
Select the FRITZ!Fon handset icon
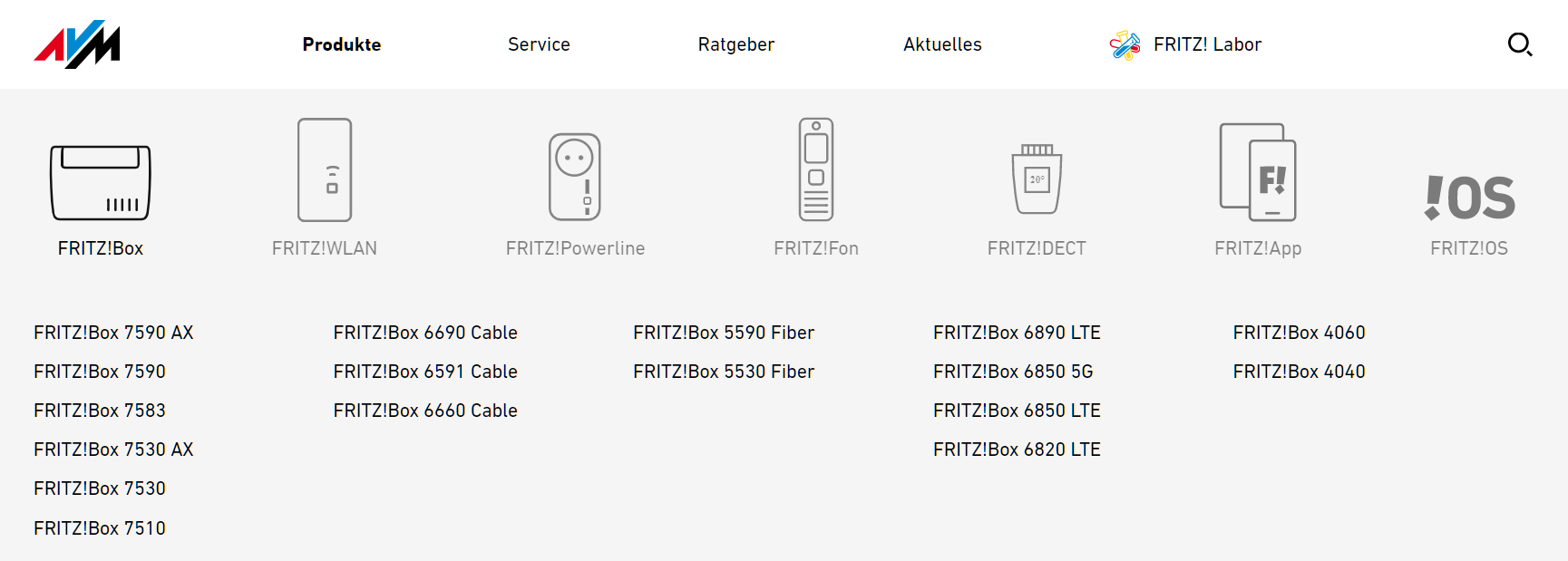click(816, 169)
